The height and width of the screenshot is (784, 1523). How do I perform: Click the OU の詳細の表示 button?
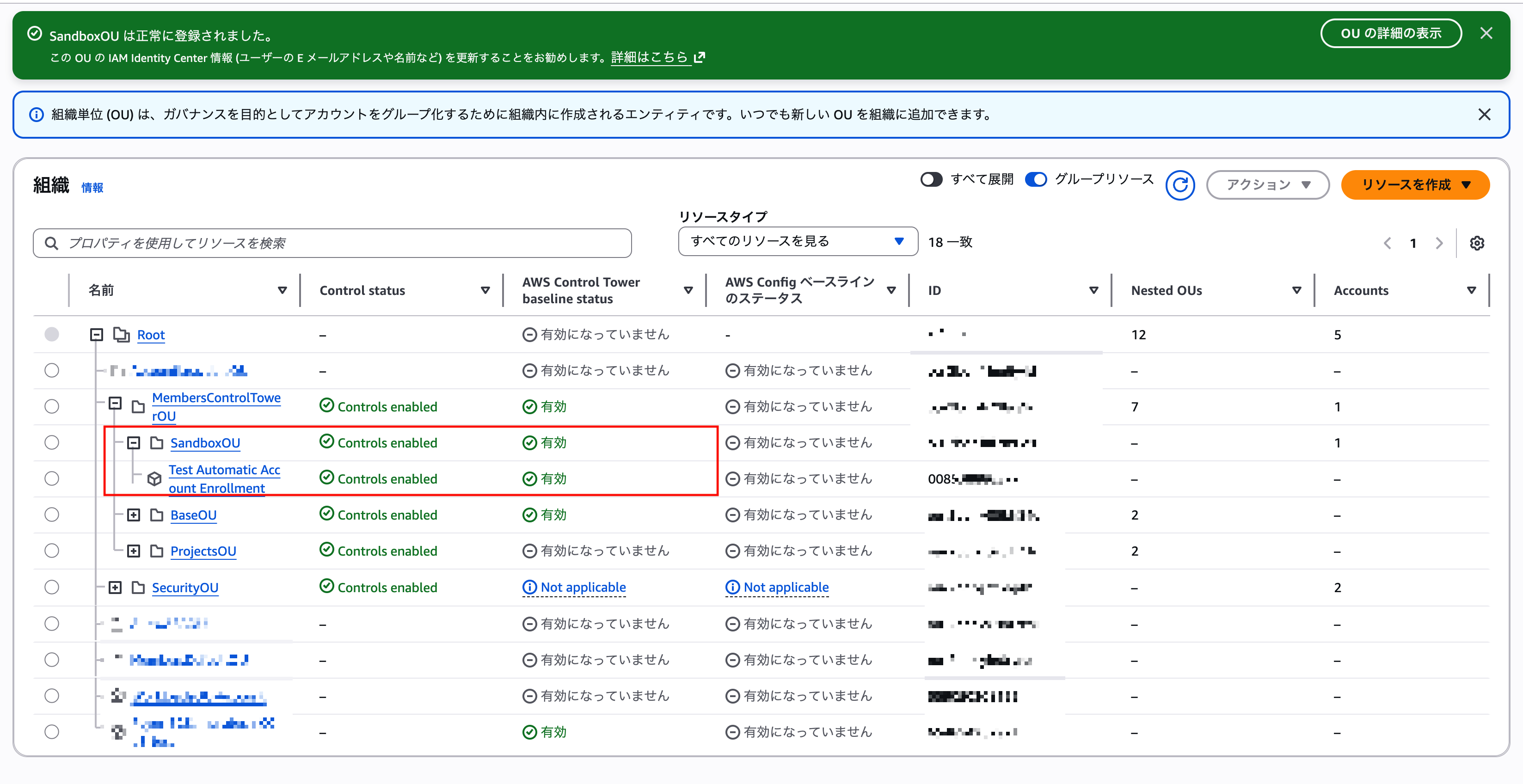coord(1391,33)
